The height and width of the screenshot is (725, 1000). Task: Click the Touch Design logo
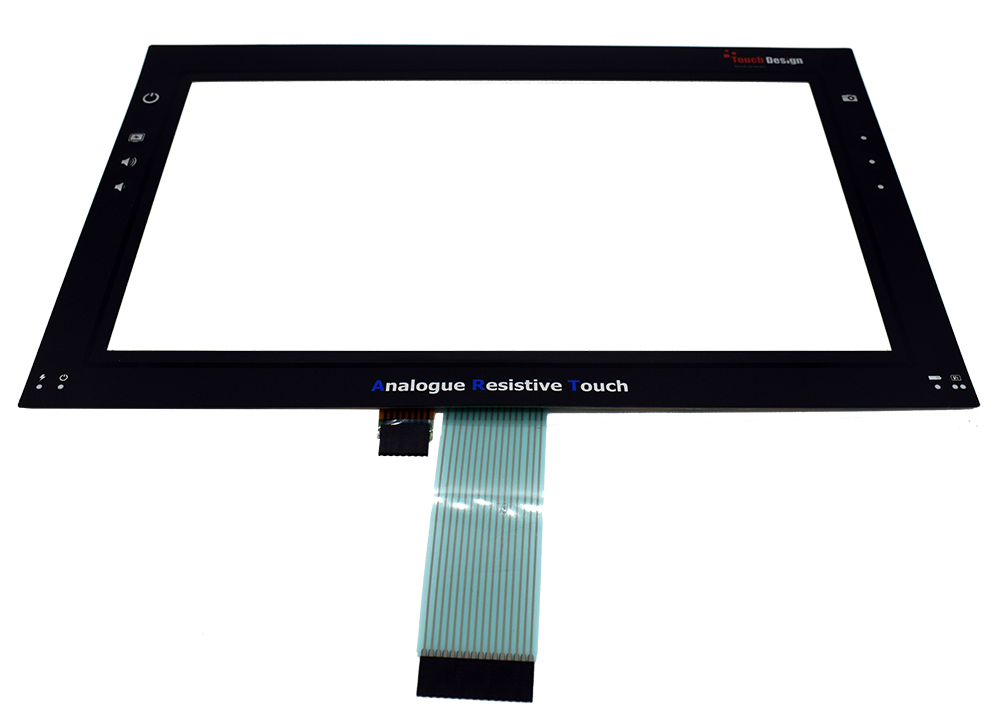point(763,59)
